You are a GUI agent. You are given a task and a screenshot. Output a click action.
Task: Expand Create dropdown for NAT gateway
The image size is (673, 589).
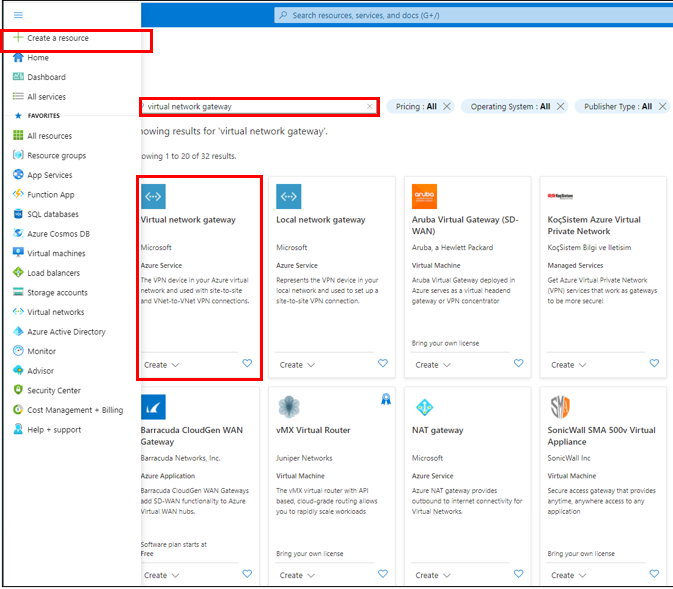tap(433, 575)
